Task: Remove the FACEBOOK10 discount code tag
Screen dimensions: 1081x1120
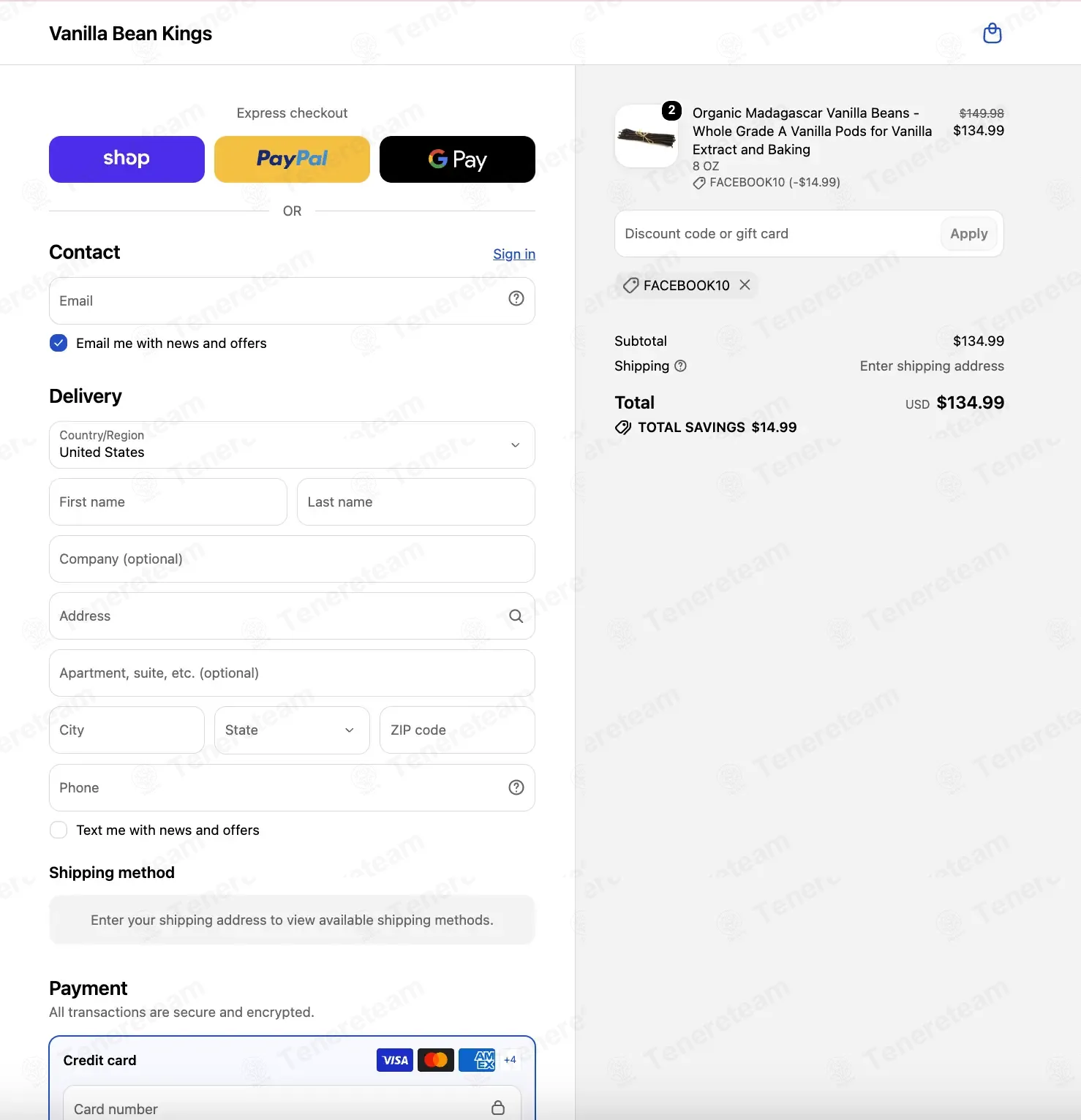Action: click(745, 284)
